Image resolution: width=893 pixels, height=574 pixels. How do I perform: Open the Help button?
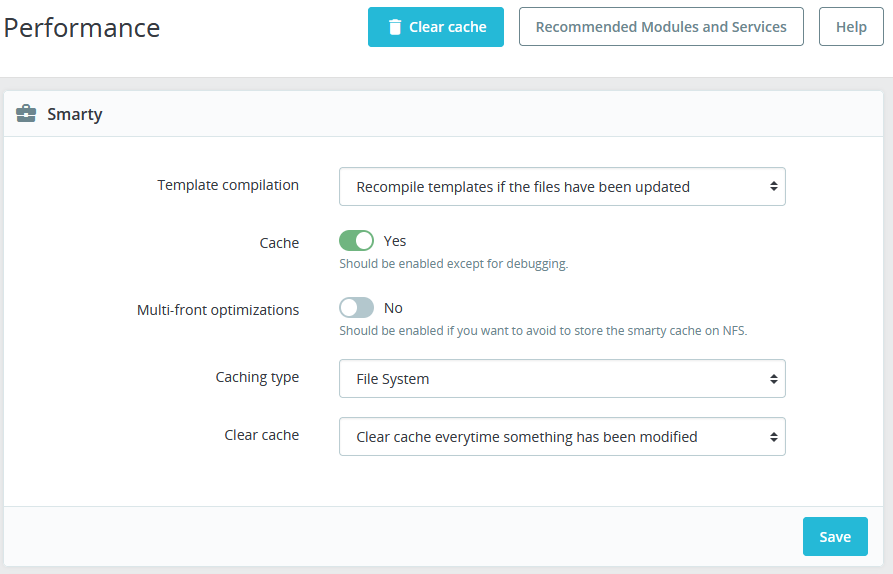pyautogui.click(x=851, y=27)
